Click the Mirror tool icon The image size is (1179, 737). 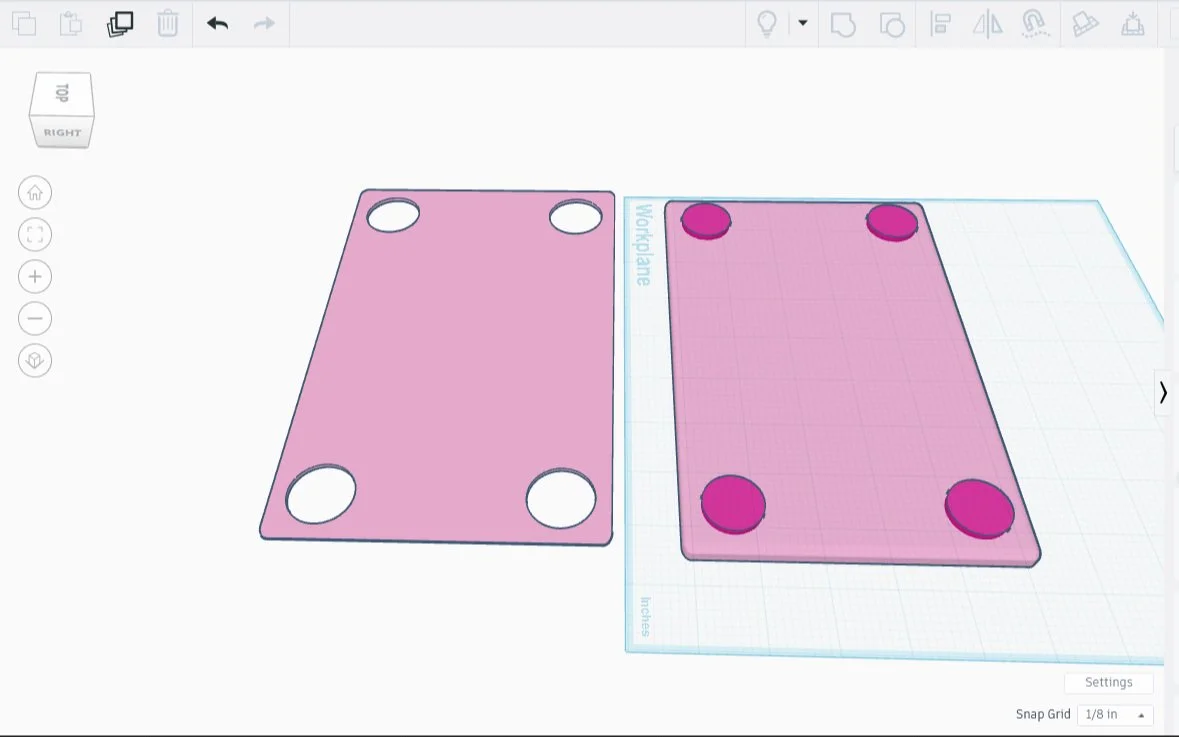point(987,23)
